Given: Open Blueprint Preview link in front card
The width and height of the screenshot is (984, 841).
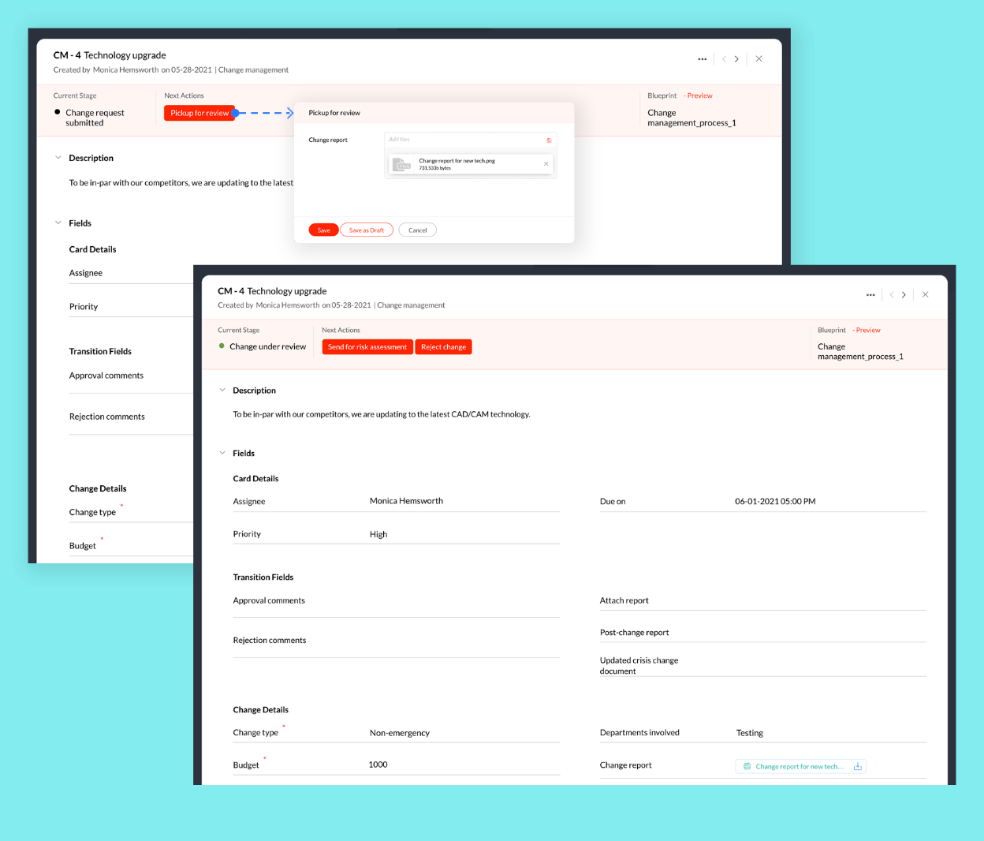Looking at the screenshot, I should [x=868, y=330].
